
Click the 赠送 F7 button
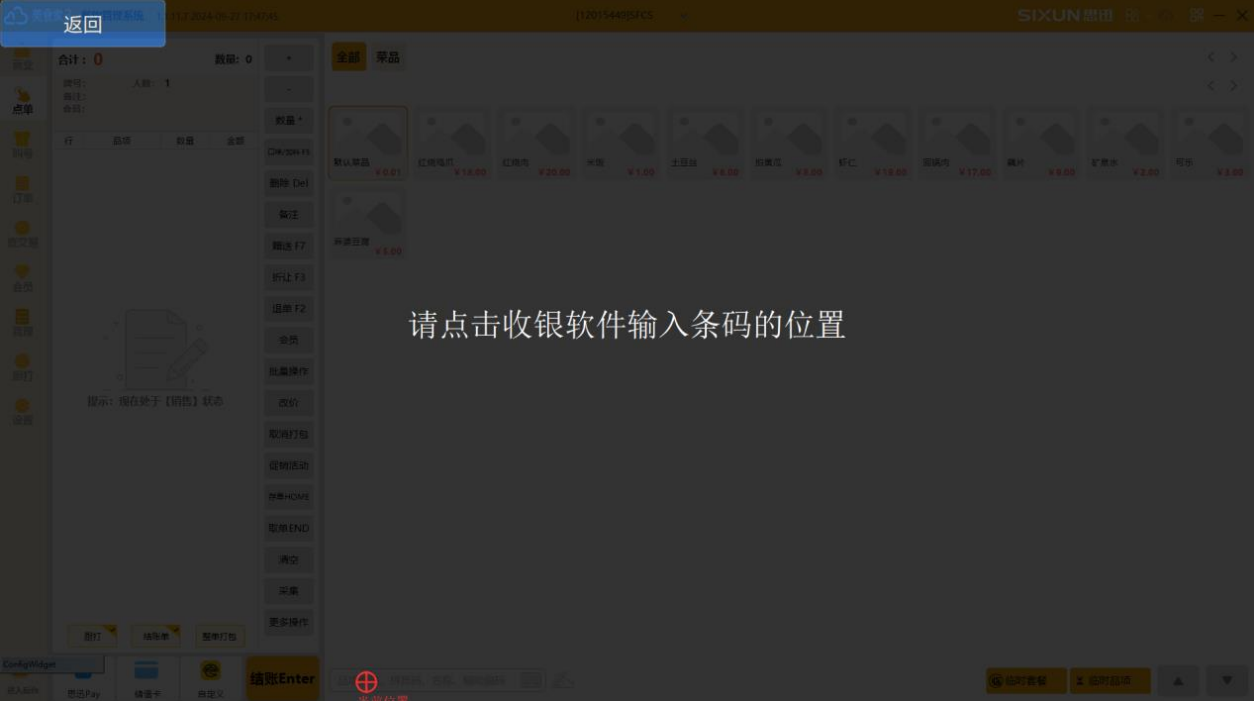[x=289, y=246]
